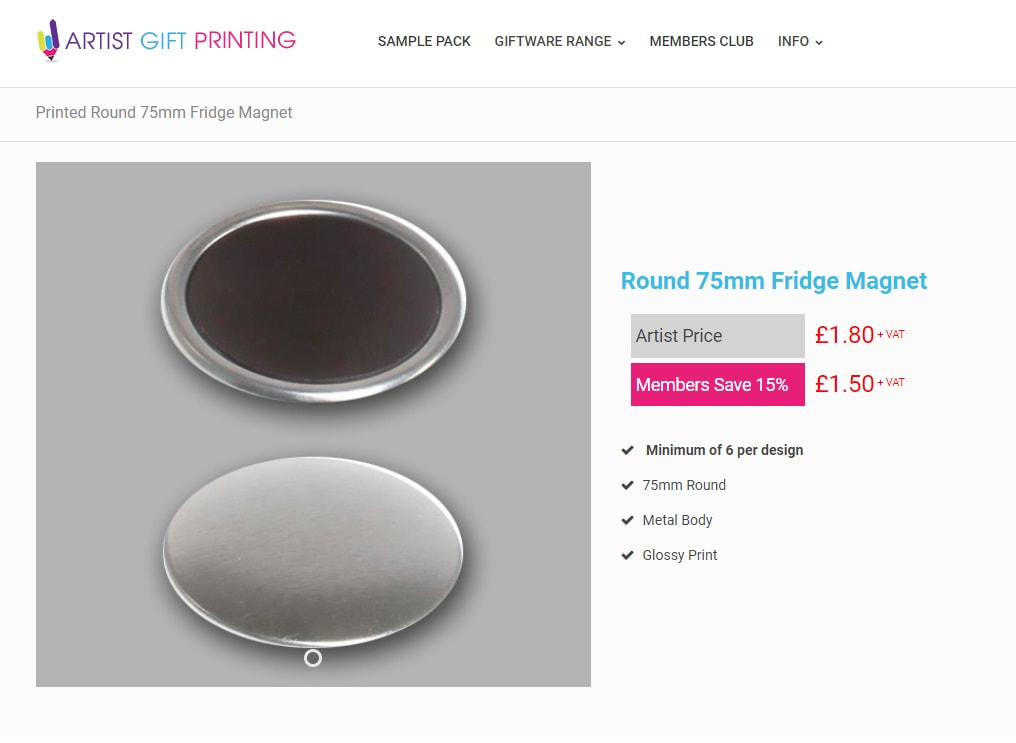This screenshot has width=1016, height=743.
Task: Go home via Artist Gift Printing logo text
Action: (181, 41)
